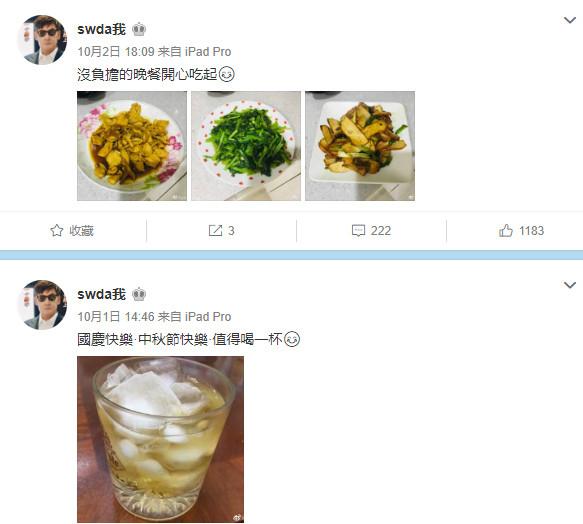This screenshot has width=583, height=524.
Task: Like the post with thumbs-up icon 1183
Action: (506, 231)
